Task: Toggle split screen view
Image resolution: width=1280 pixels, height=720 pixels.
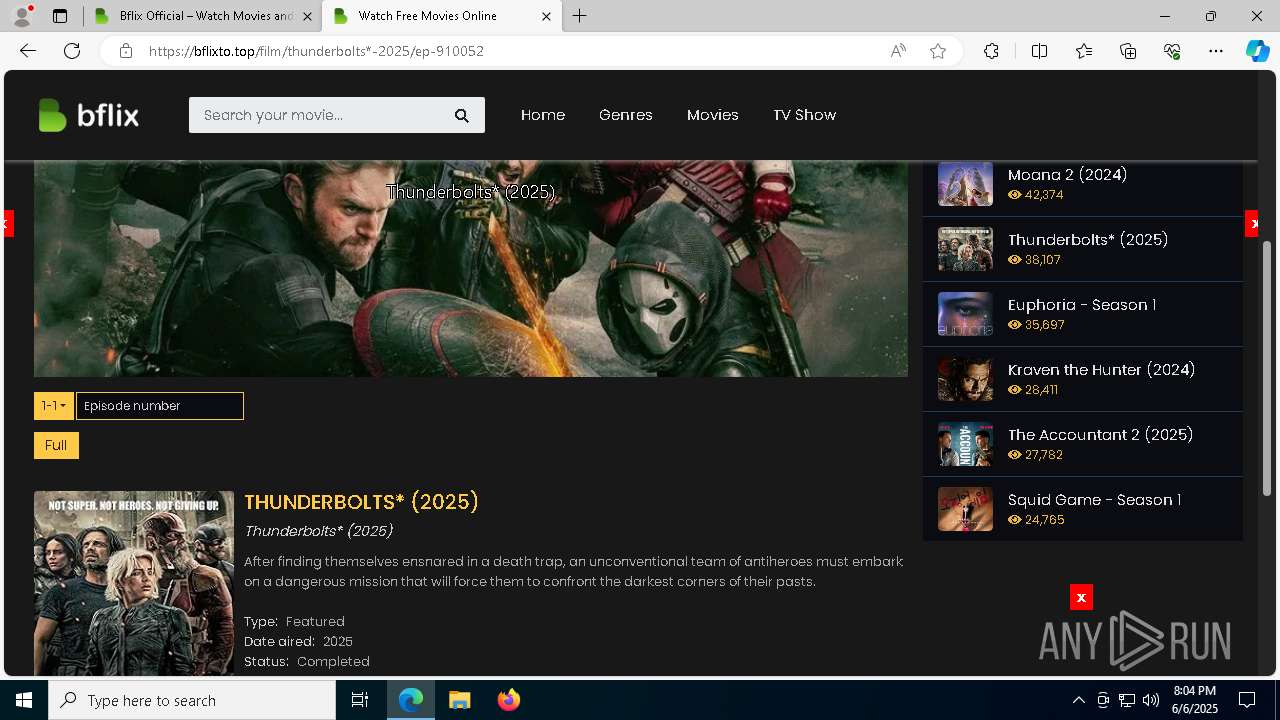Action: 1039,51
